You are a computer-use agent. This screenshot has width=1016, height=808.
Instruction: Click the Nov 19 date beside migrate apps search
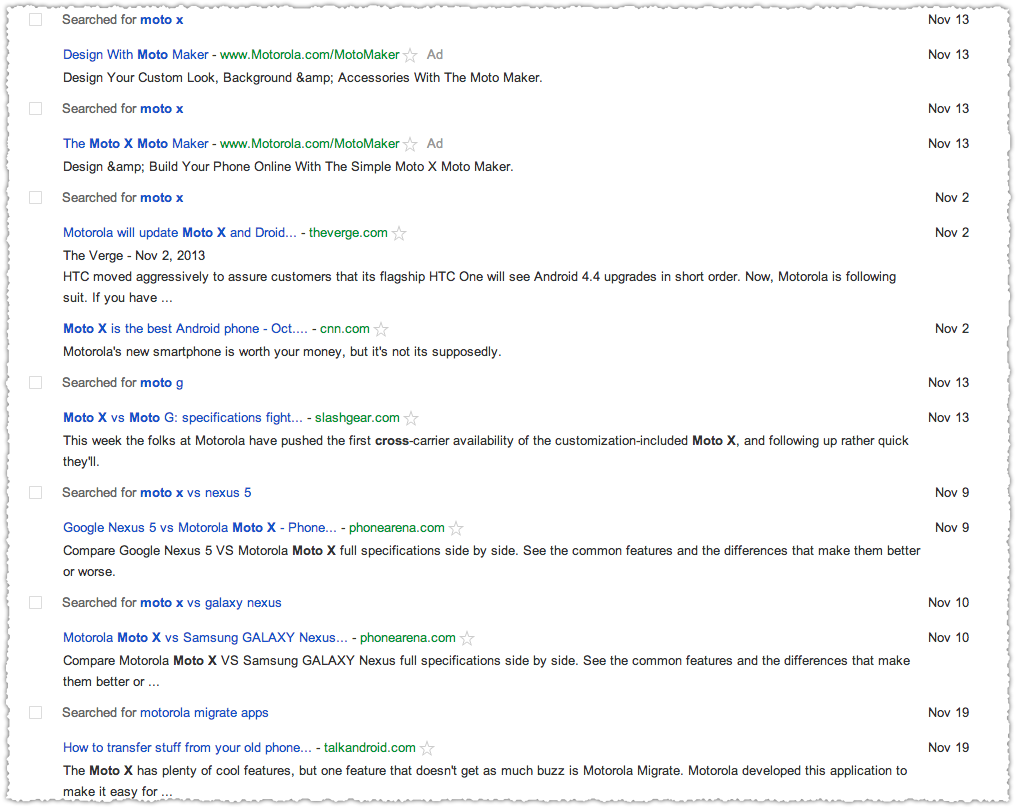point(949,712)
